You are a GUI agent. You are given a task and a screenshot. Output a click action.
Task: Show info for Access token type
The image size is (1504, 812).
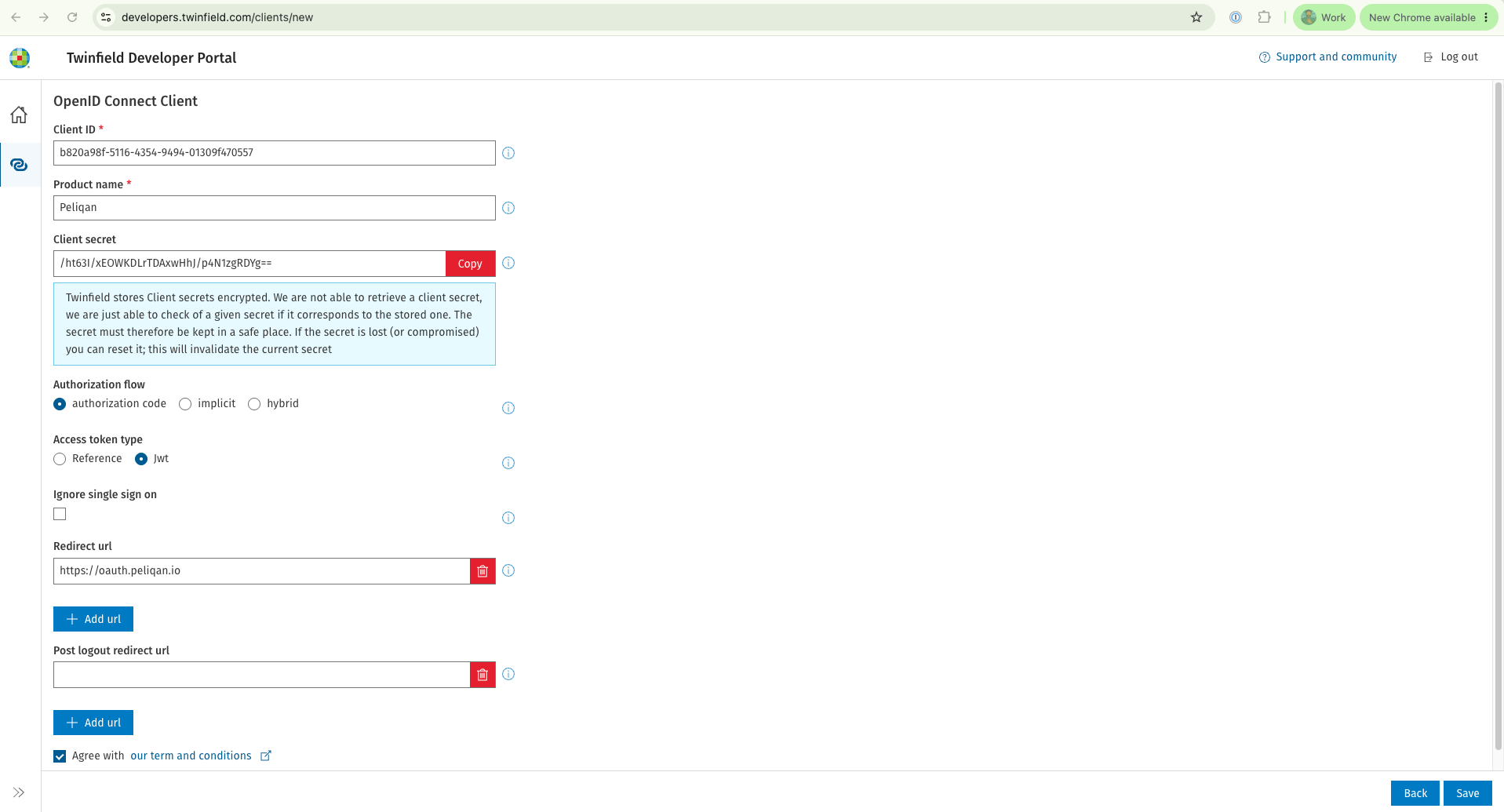pos(508,463)
